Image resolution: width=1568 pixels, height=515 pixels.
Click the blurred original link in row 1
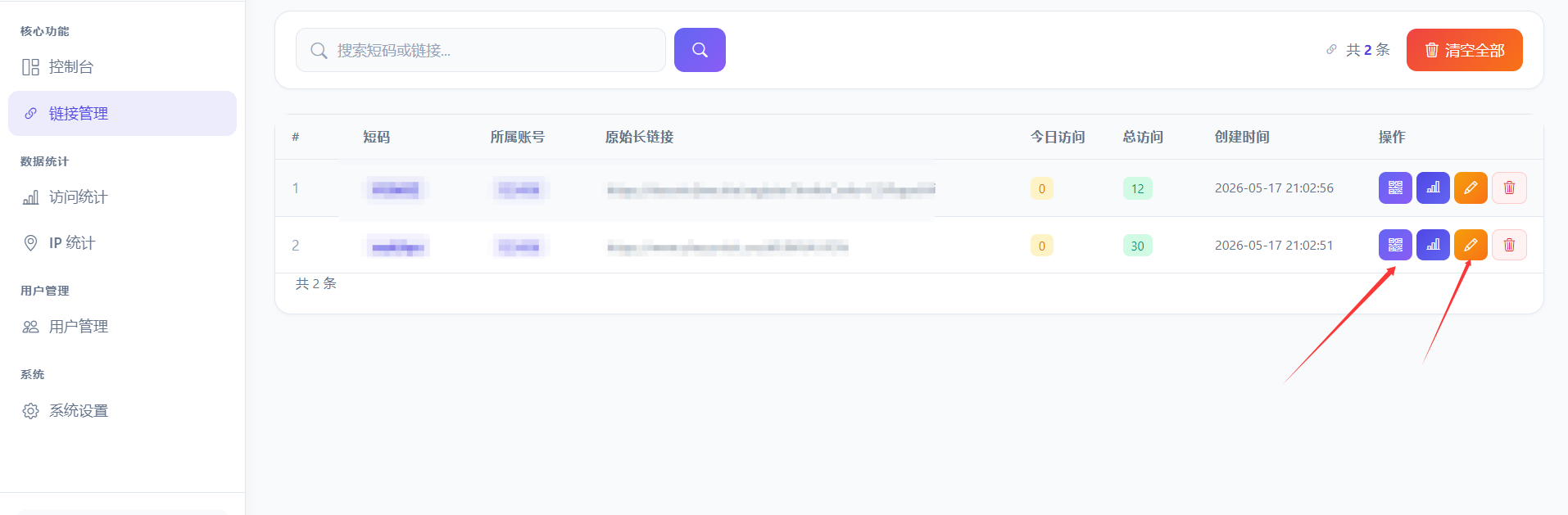(771, 190)
